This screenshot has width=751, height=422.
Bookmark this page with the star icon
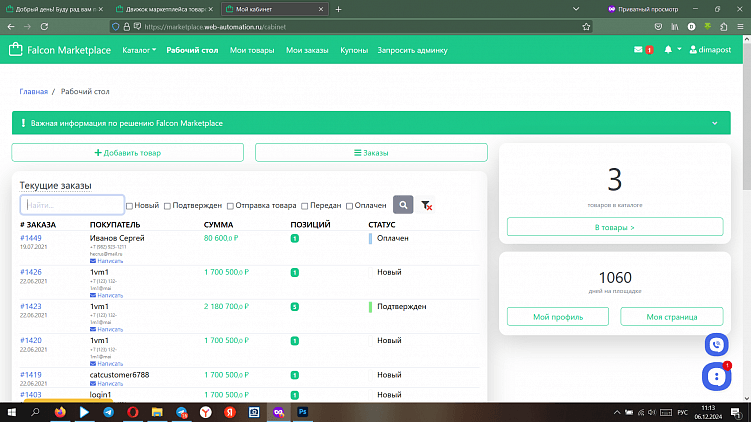(586, 27)
